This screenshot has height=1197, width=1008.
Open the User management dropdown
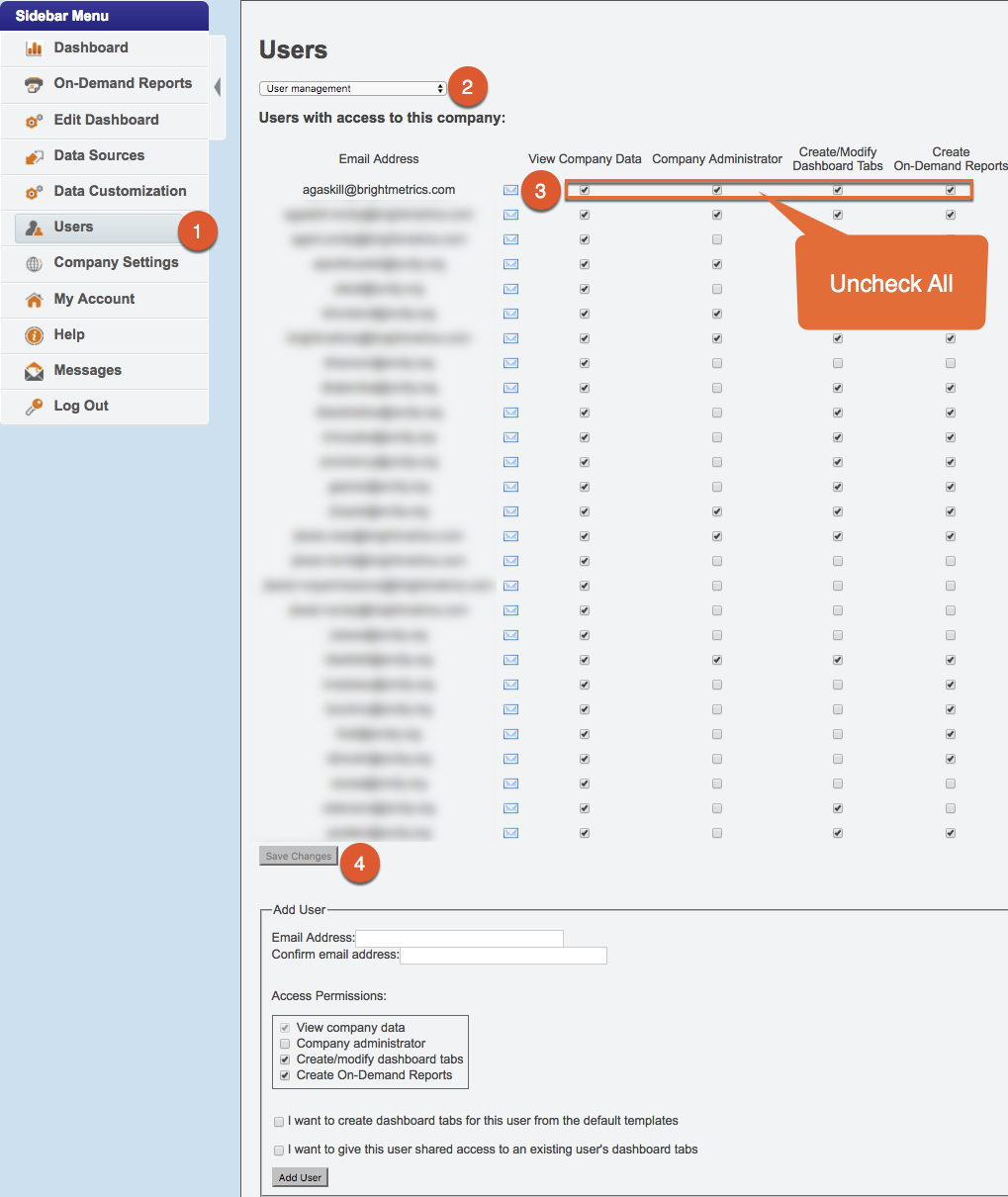pos(353,89)
